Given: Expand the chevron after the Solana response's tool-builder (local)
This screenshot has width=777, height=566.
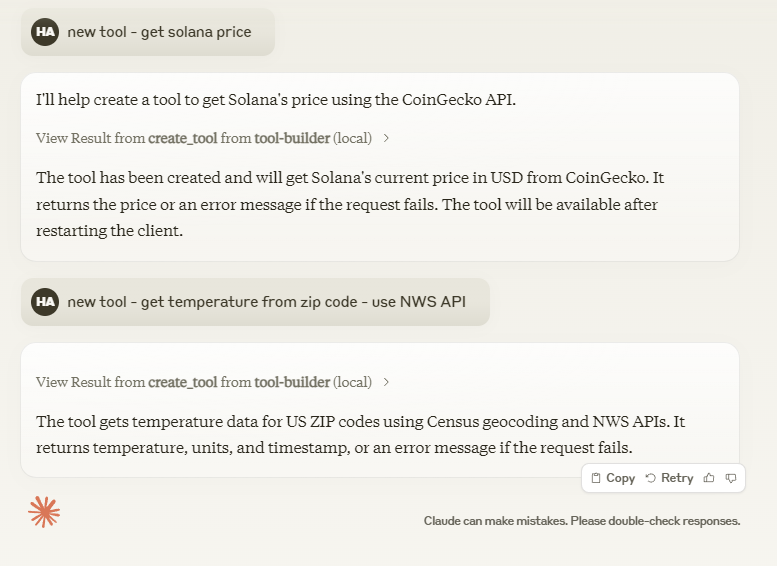Looking at the screenshot, I should tap(387, 138).
